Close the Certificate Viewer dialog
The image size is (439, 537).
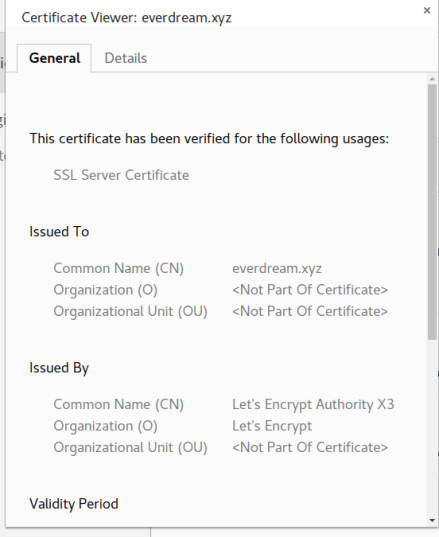[427, 11]
